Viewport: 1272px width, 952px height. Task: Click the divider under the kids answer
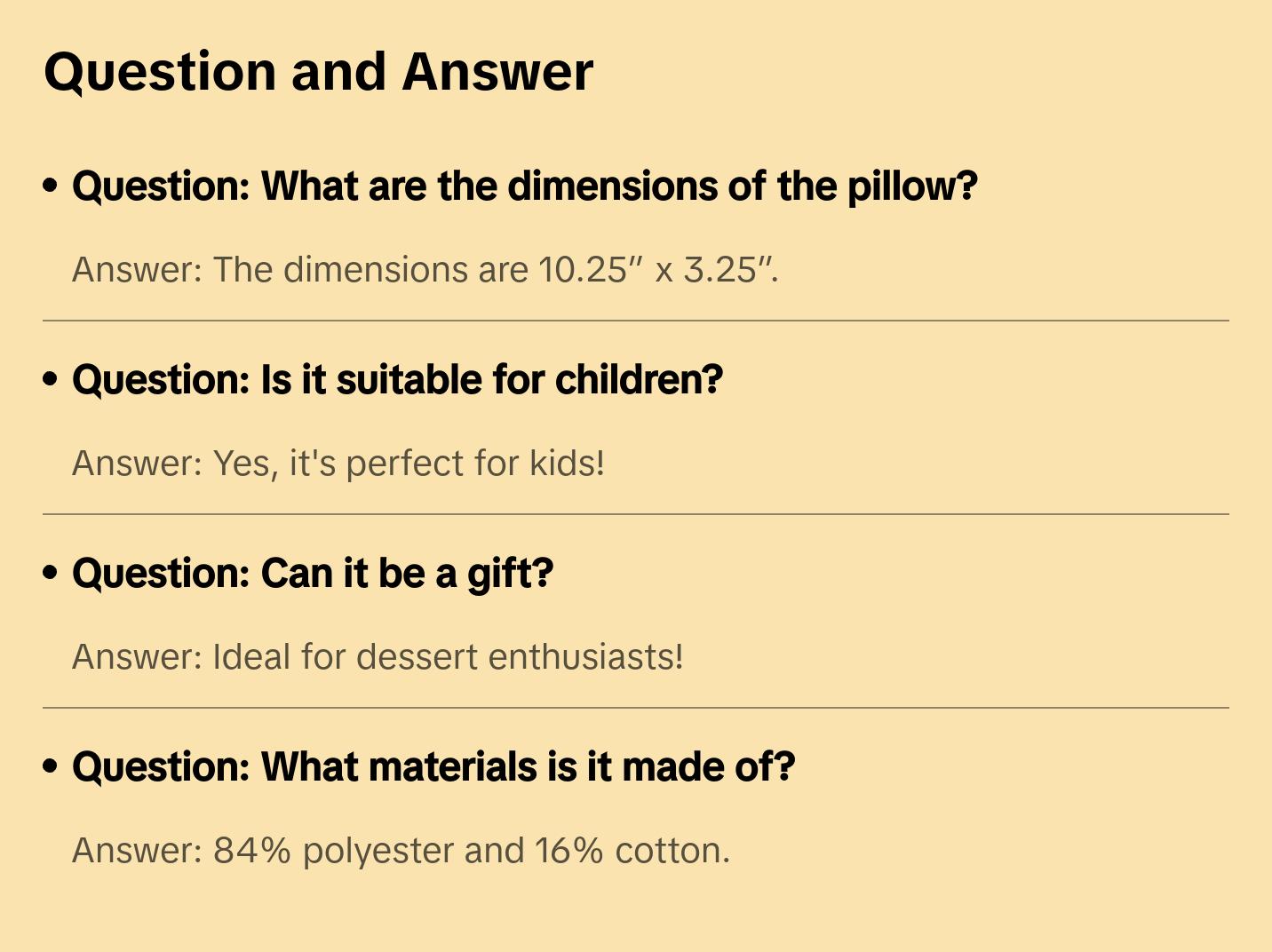[636, 514]
